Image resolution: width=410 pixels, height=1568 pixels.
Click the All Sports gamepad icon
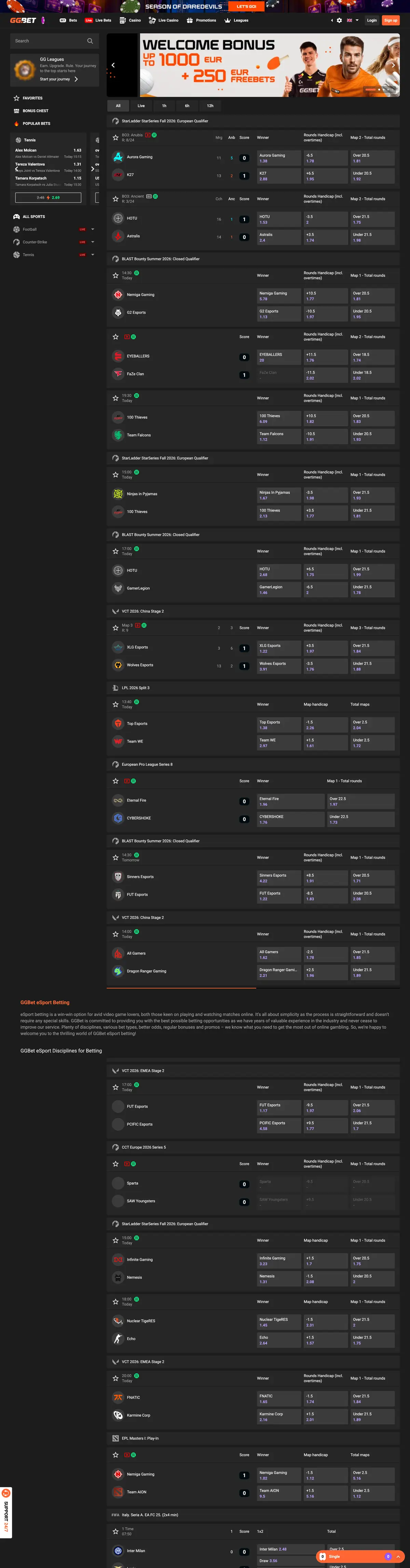click(x=16, y=217)
